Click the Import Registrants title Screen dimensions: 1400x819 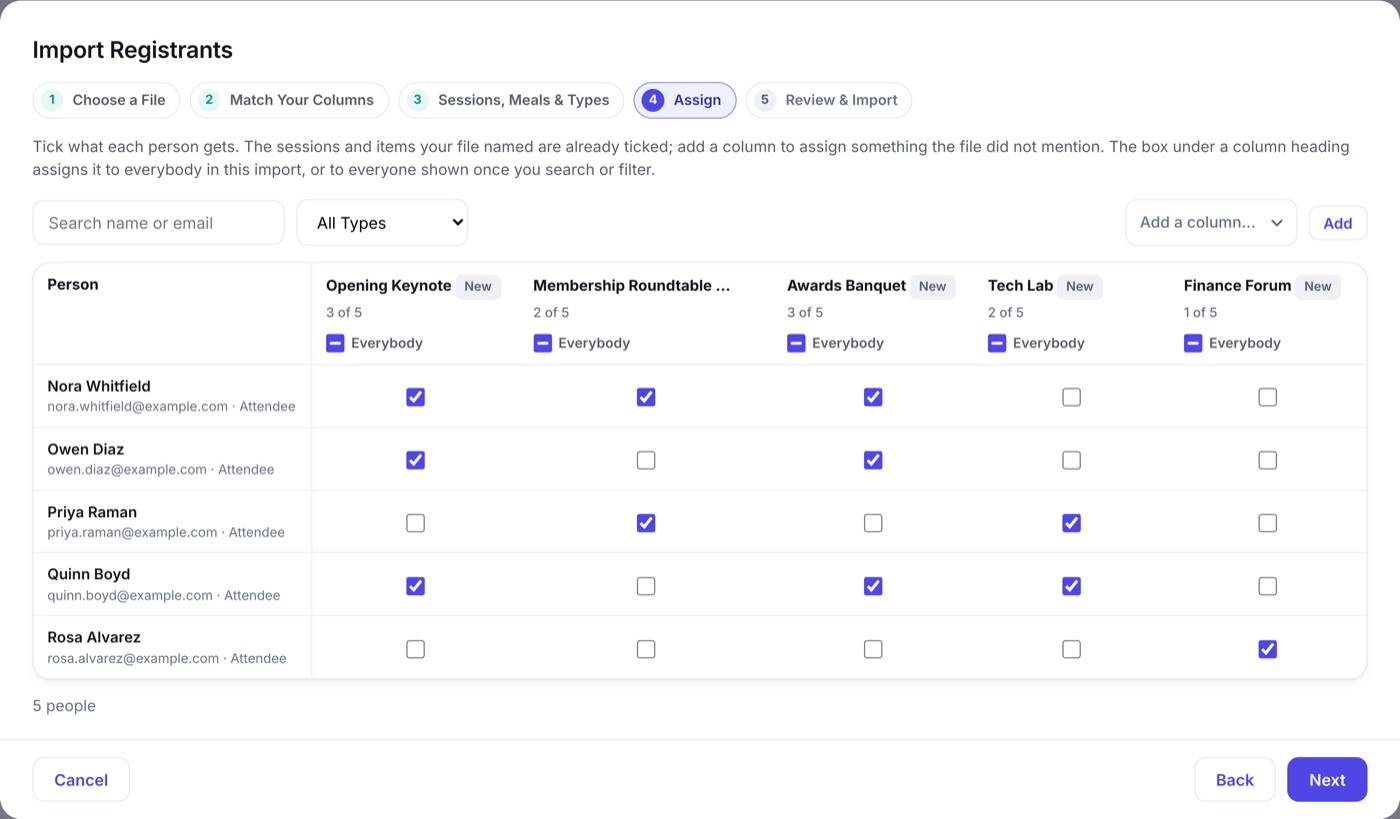(133, 50)
